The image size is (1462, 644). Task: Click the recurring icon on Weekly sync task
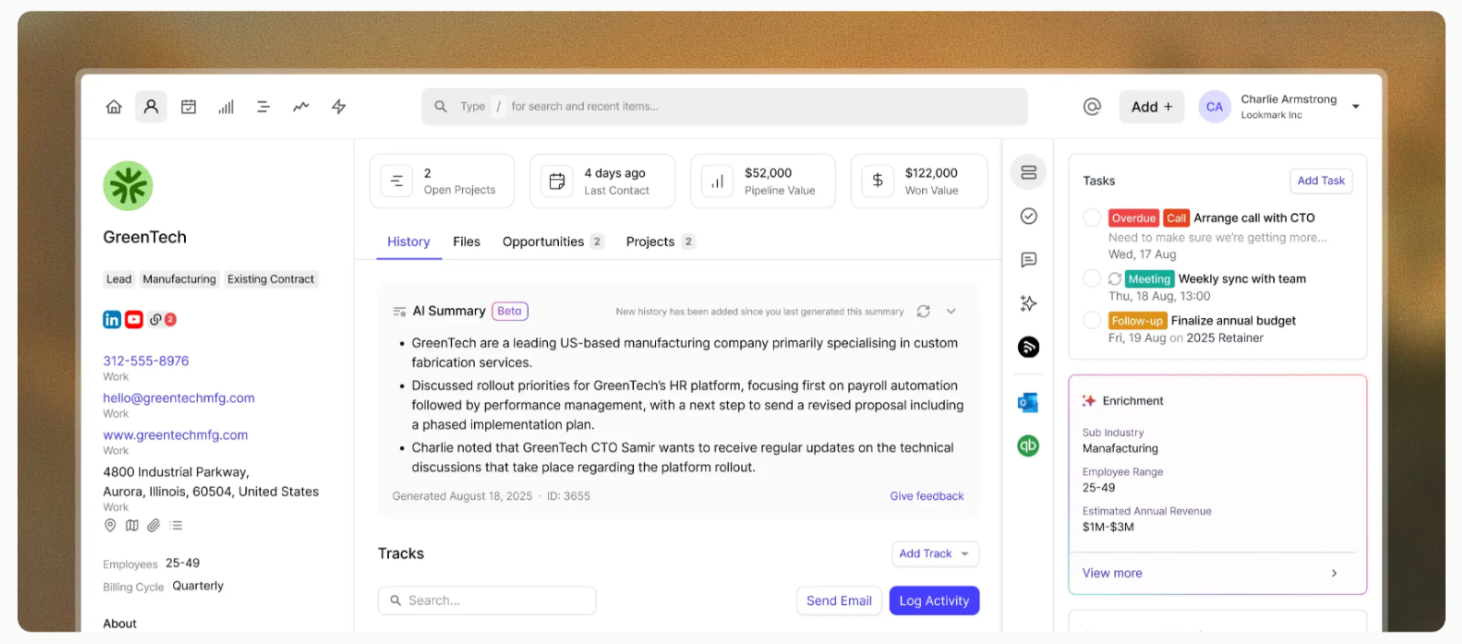[x=1114, y=279]
